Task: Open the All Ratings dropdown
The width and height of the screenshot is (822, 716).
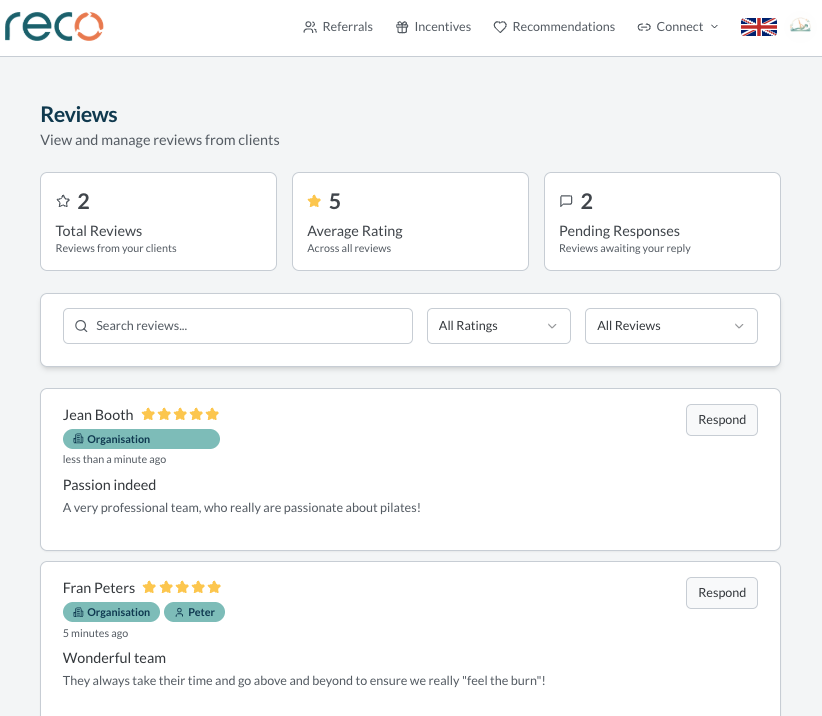Action: click(498, 326)
